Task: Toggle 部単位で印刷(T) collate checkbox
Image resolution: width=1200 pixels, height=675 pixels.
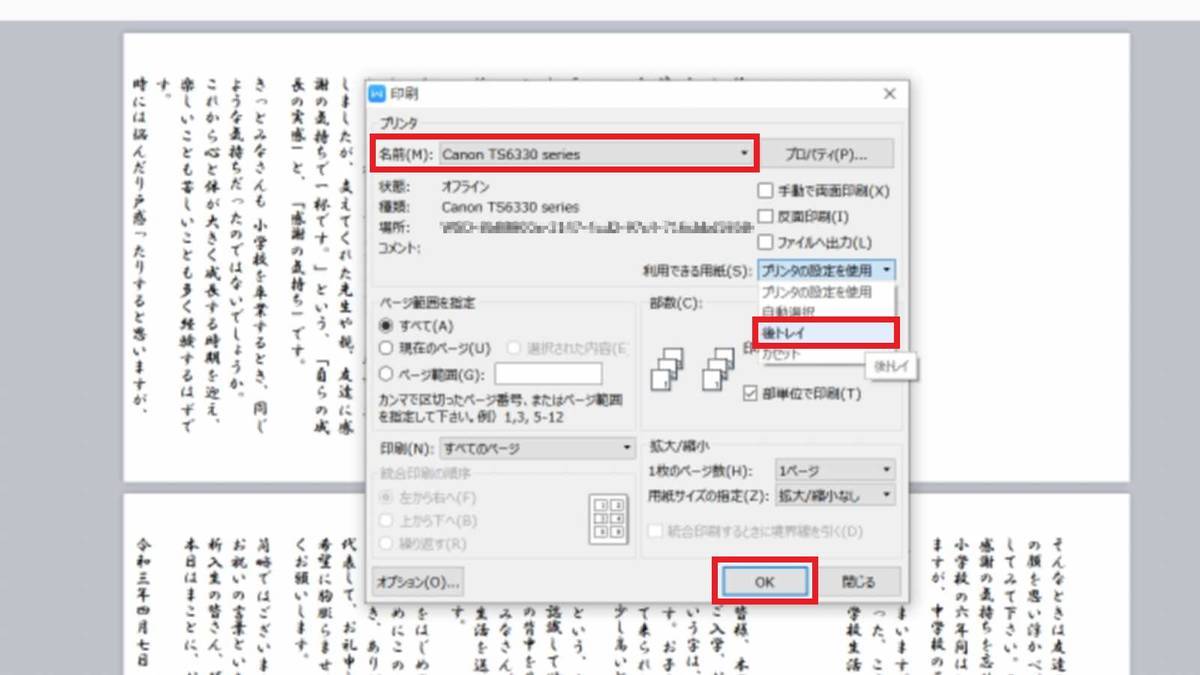Action: click(752, 393)
